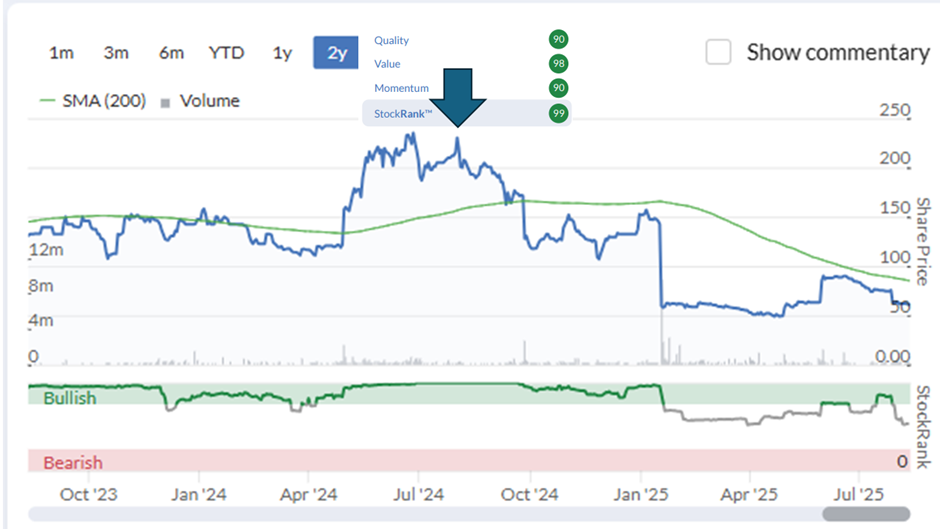This screenshot has height=529, width=940.
Task: Click the 100 share price axis value
Action: [895, 257]
